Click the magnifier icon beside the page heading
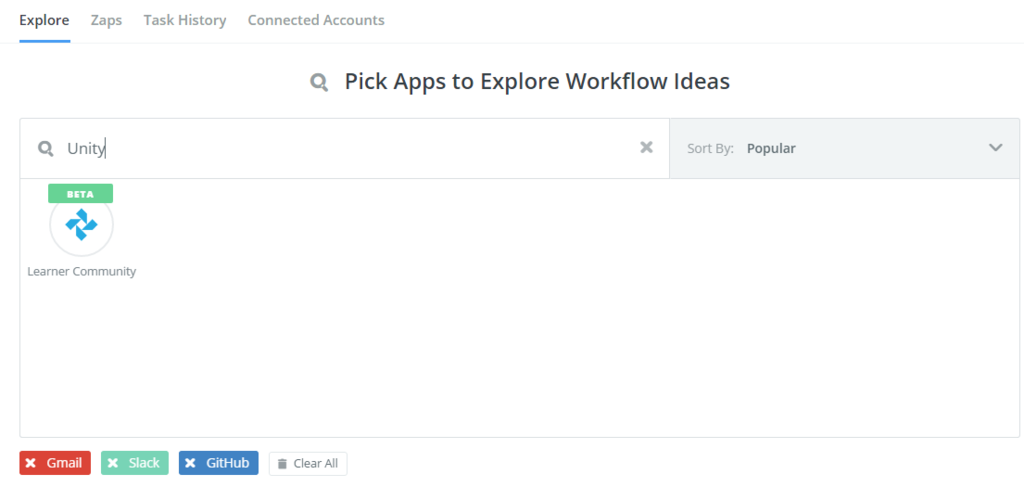 coord(319,82)
